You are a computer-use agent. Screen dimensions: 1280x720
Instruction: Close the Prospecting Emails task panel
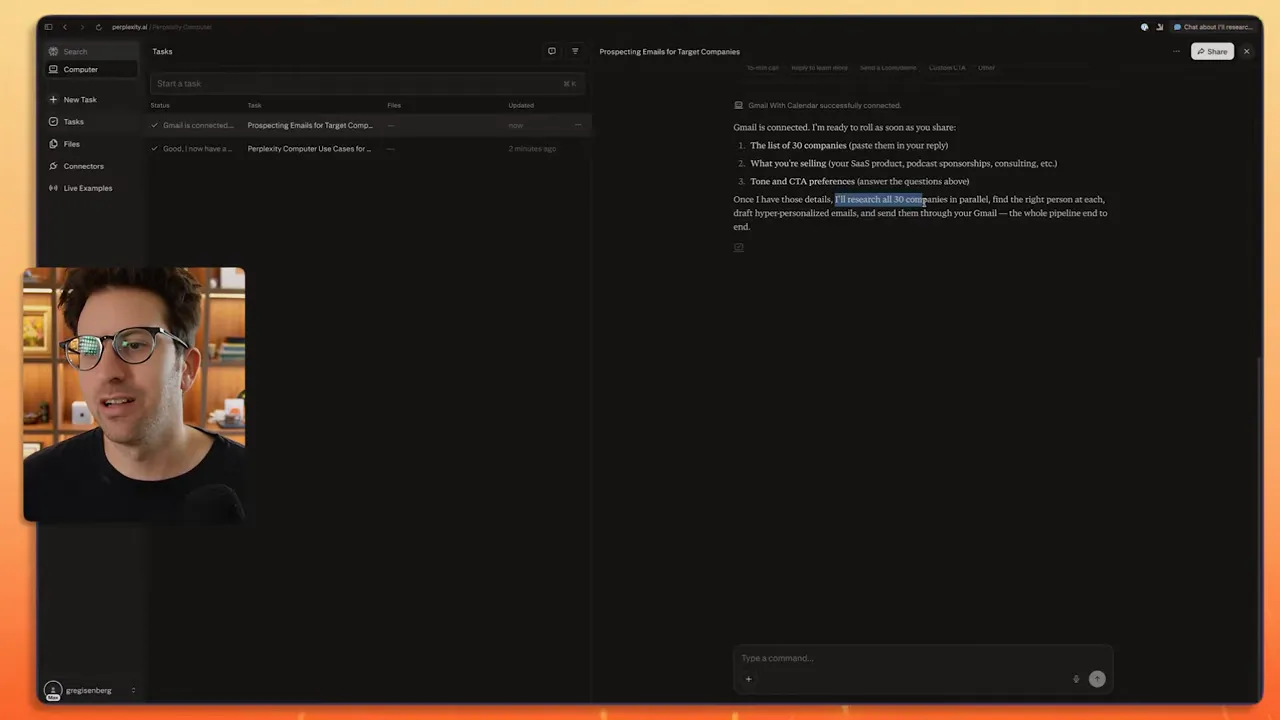[x=1246, y=52]
